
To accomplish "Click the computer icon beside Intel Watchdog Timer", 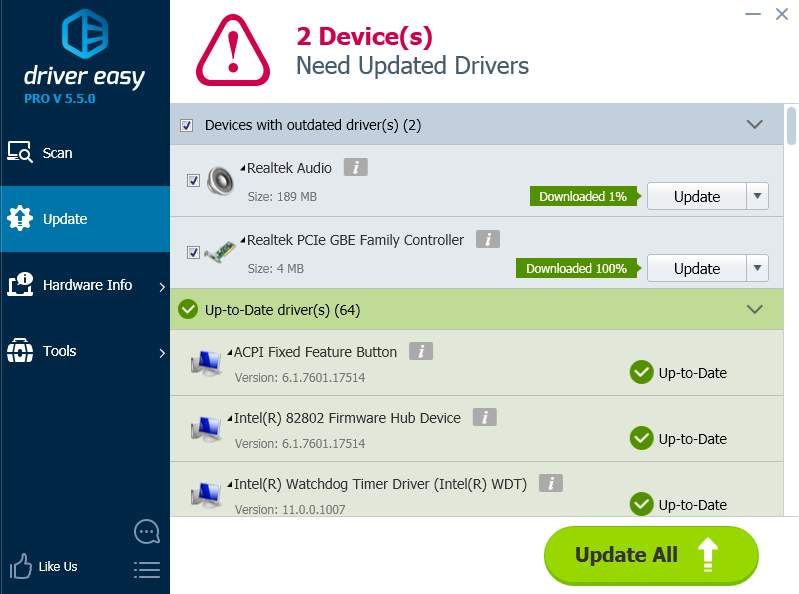I will point(206,495).
